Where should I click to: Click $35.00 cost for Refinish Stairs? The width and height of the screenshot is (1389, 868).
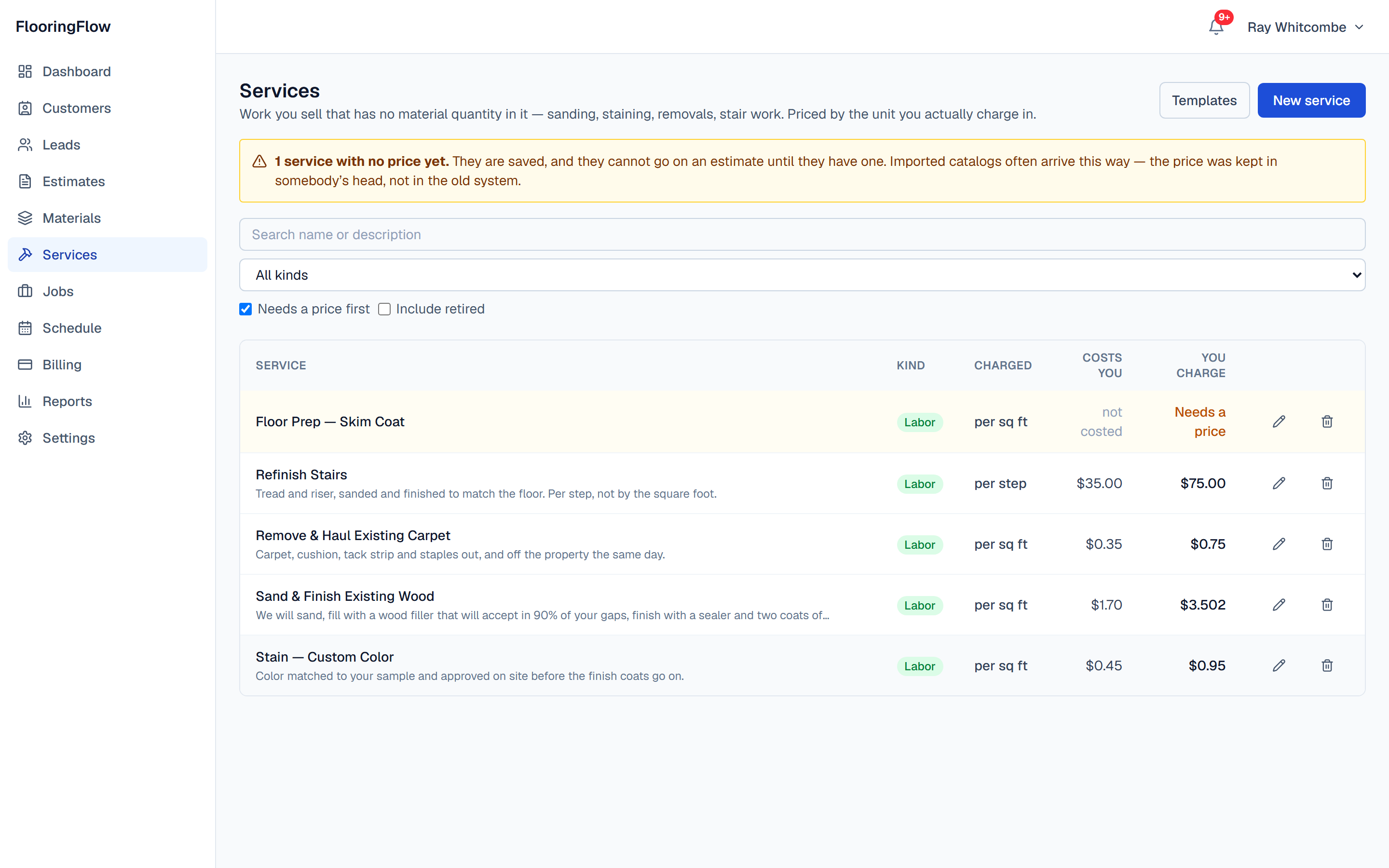pos(1099,483)
